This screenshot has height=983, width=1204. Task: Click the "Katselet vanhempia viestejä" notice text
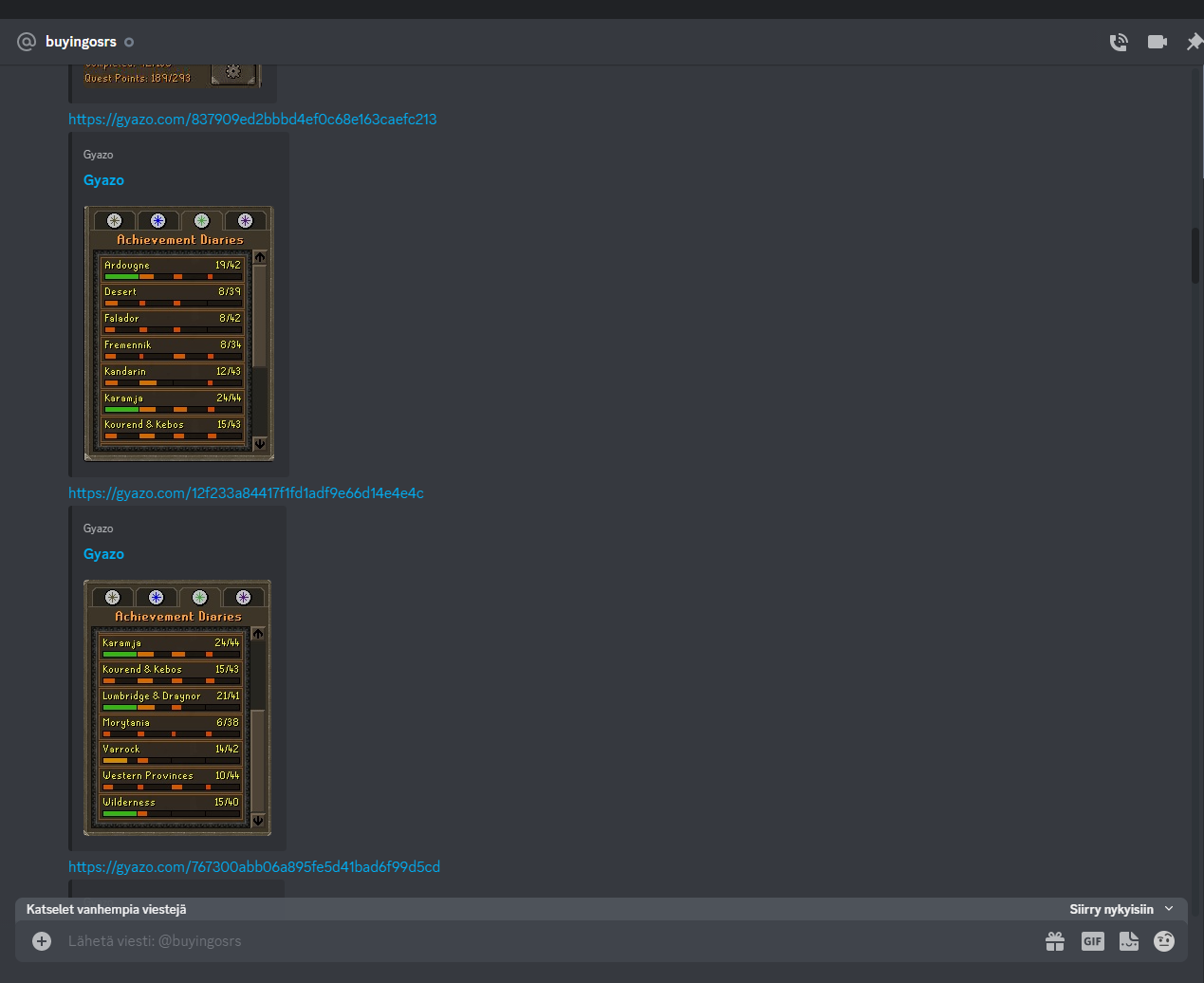click(106, 909)
